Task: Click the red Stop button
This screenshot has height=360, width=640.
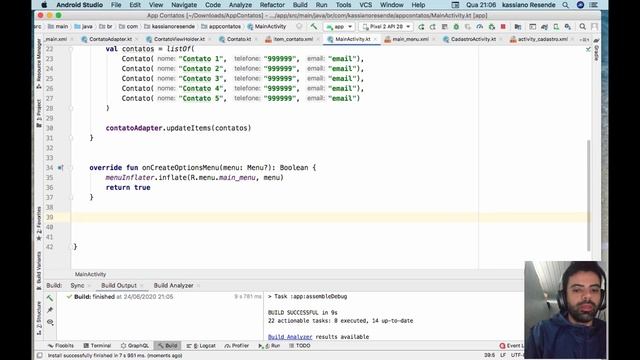Action: [503, 27]
